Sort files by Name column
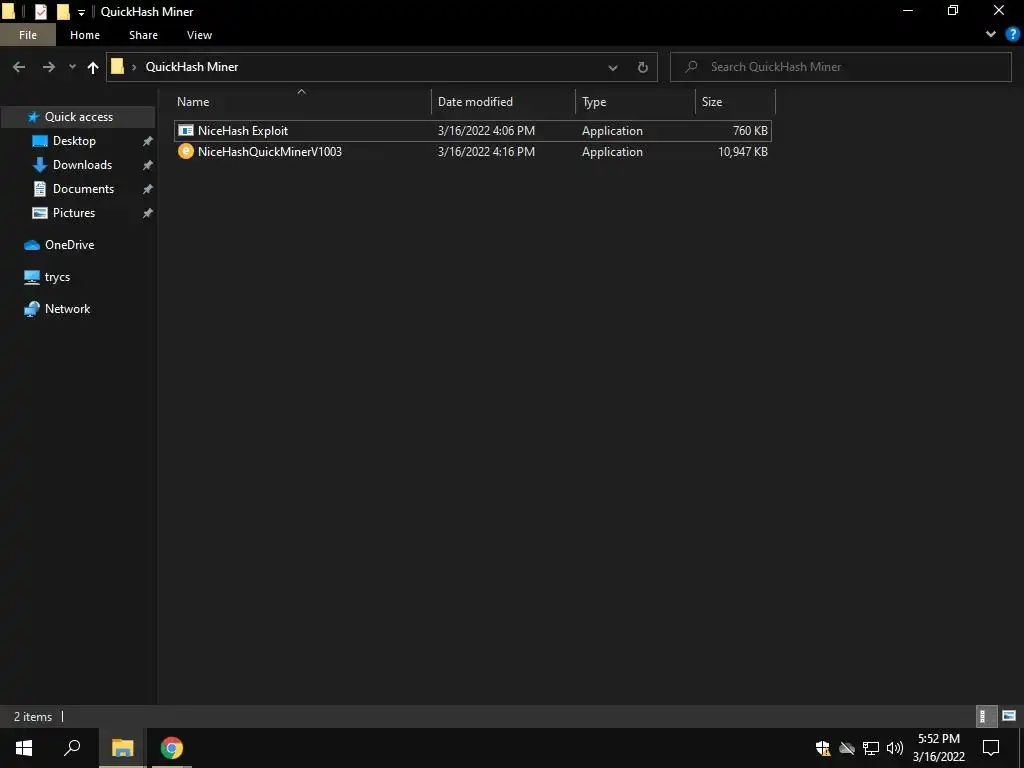Image resolution: width=1024 pixels, height=768 pixels. click(x=301, y=102)
